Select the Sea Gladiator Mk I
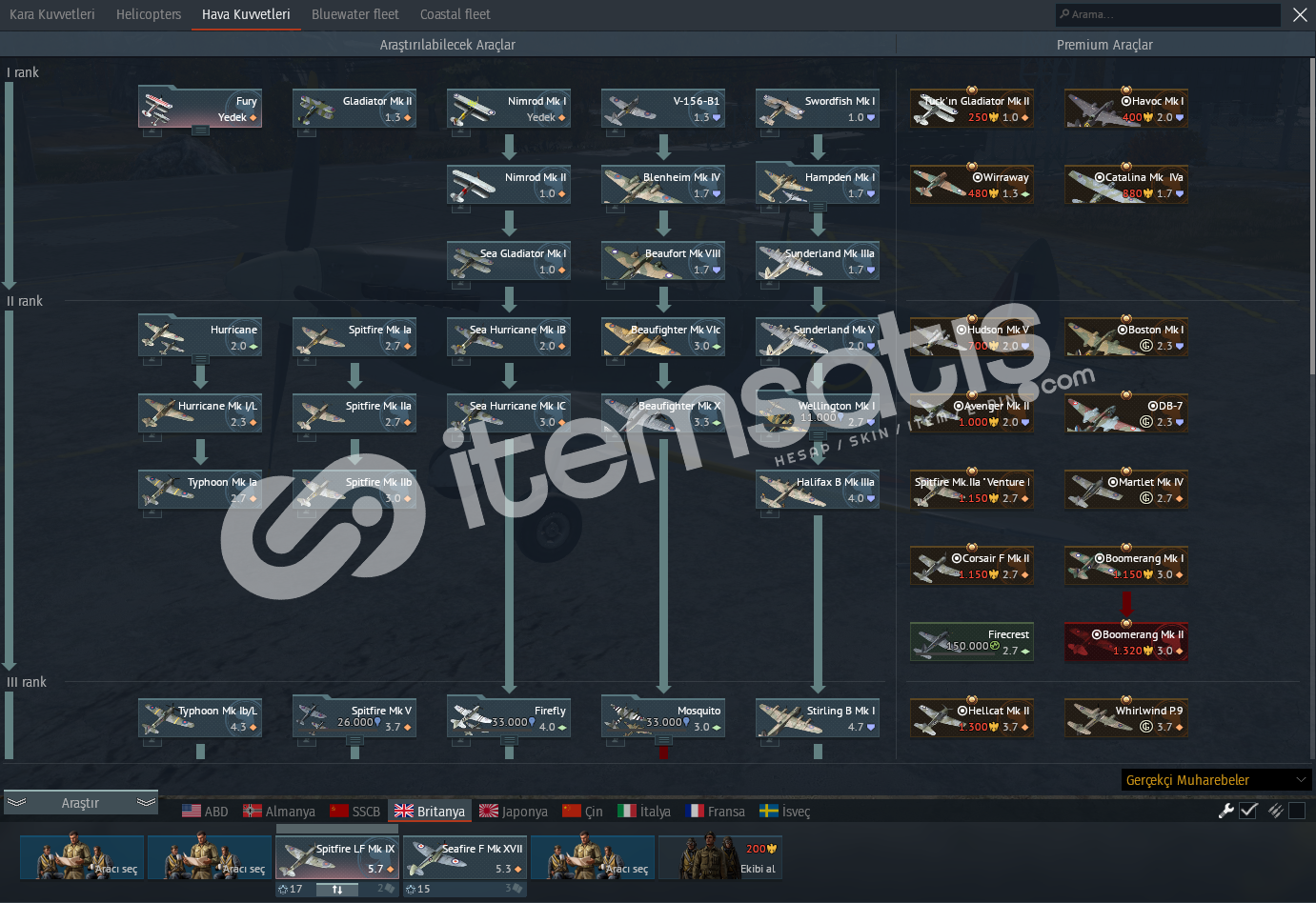Image resolution: width=1316 pixels, height=903 pixels. click(509, 260)
